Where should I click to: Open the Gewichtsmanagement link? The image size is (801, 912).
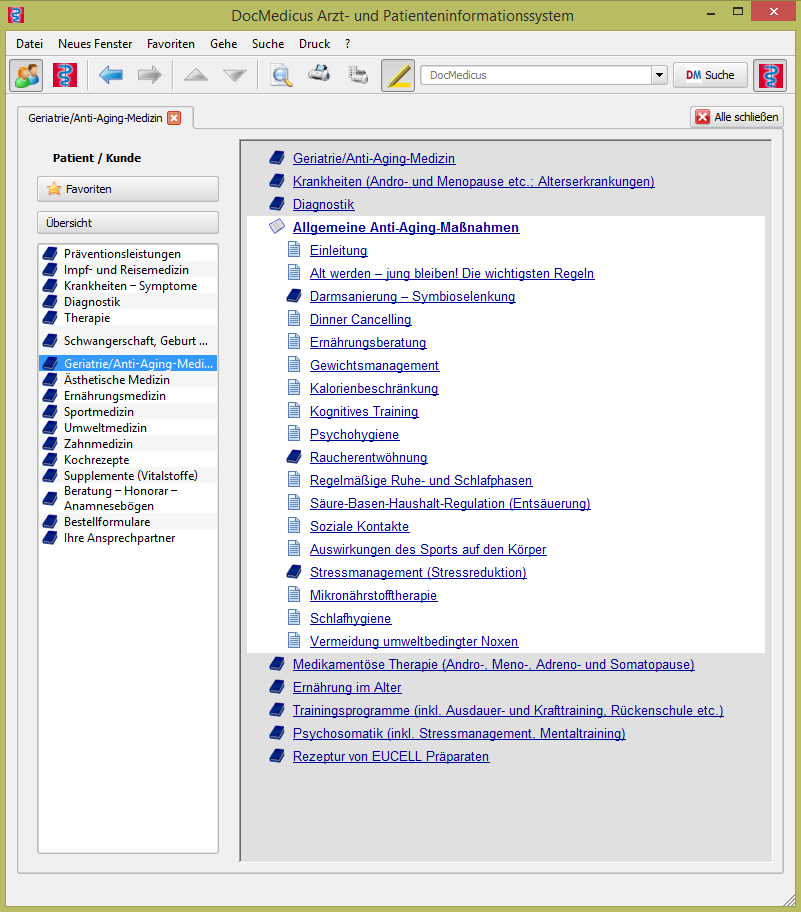click(374, 365)
